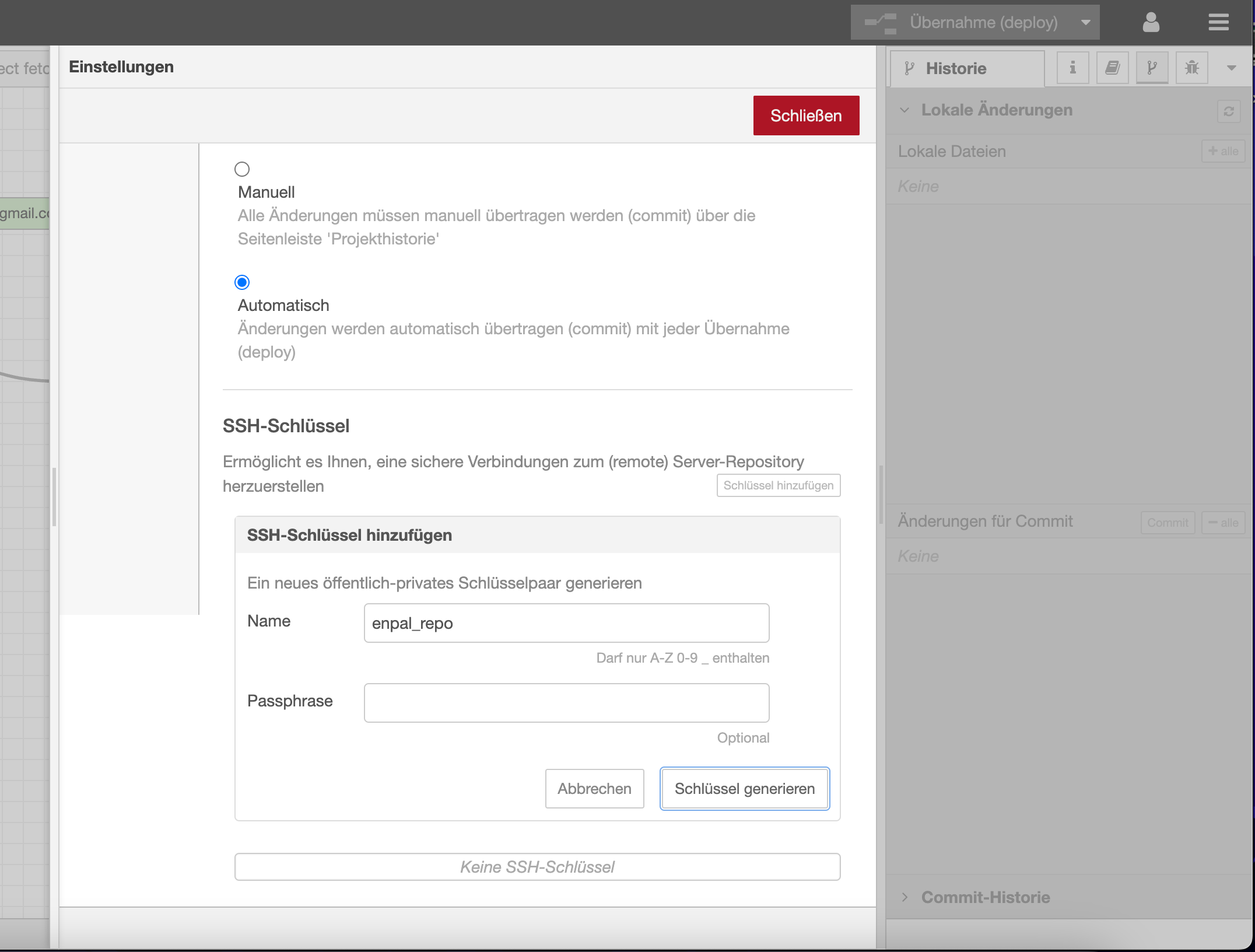Open the sidebar tabs overflow dropdown
Viewport: 1255px width, 952px height.
click(x=1231, y=67)
